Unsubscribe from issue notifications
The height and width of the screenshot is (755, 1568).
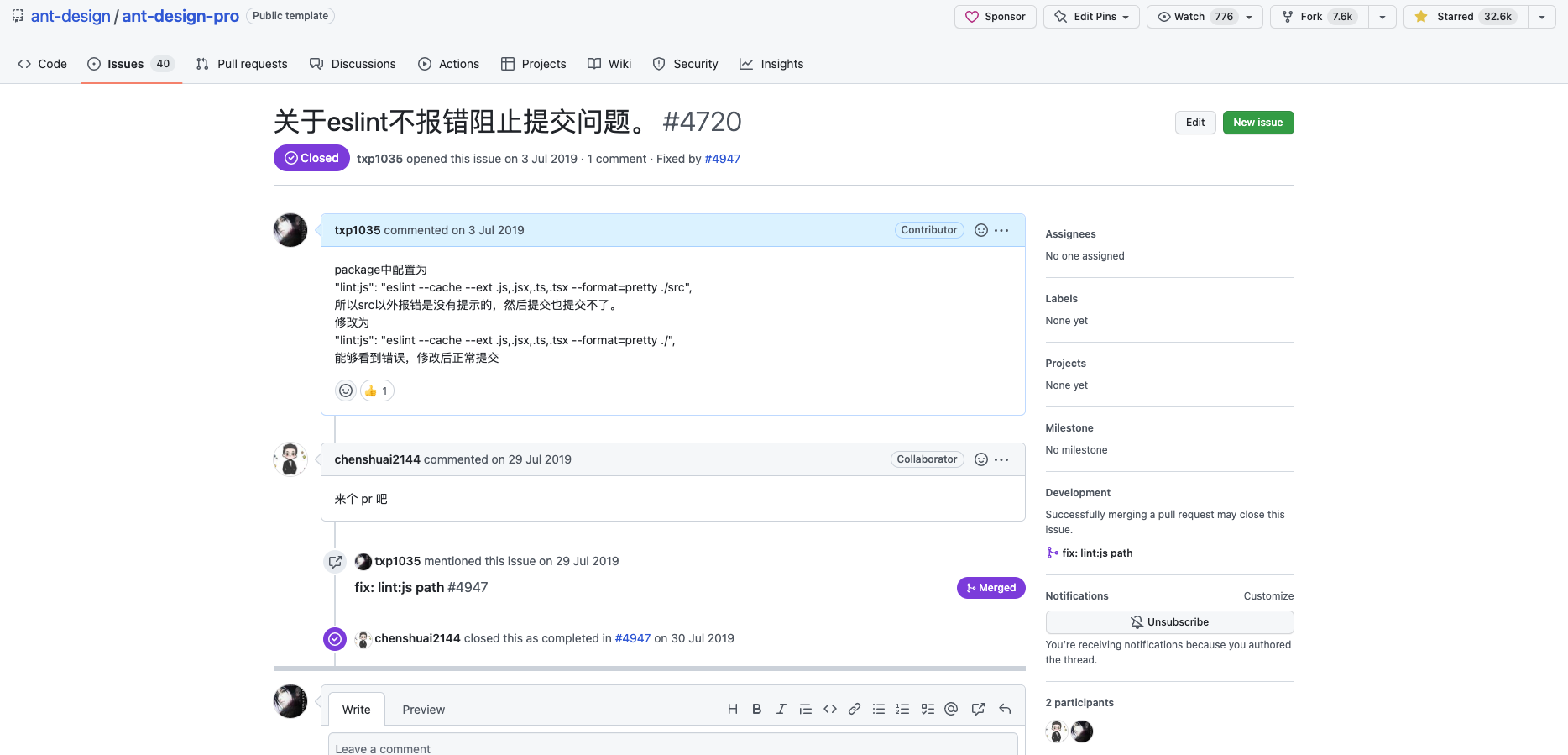click(1168, 622)
